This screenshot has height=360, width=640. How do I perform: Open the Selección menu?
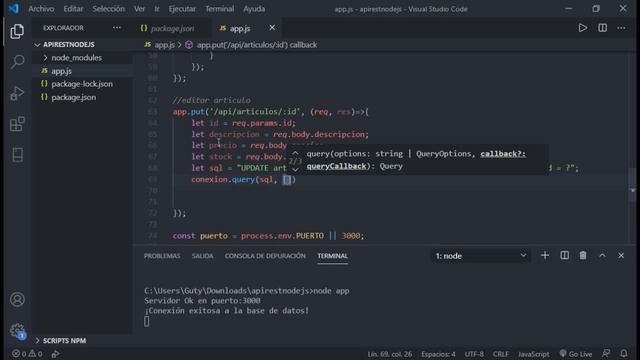108,9
